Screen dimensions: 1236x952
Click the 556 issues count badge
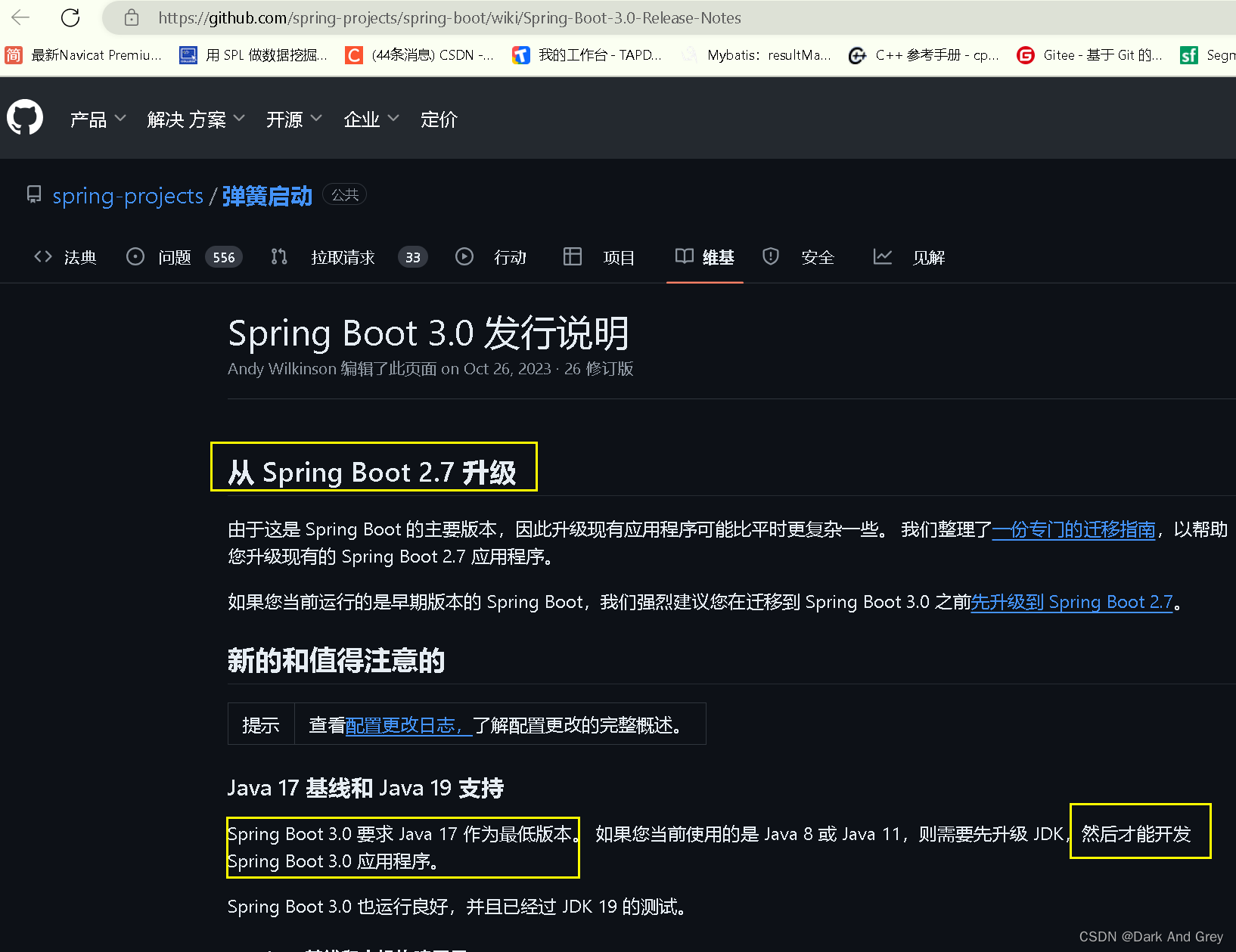(x=224, y=257)
